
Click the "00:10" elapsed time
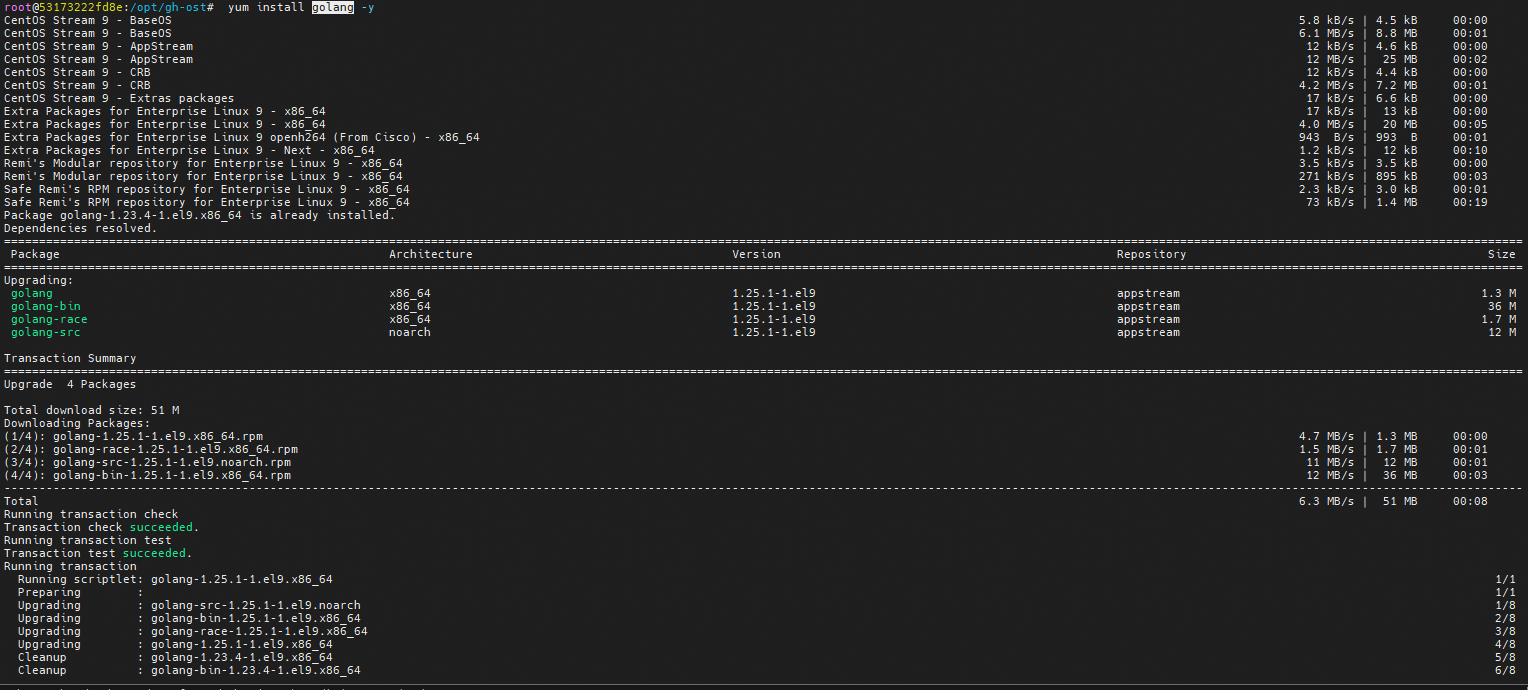[1470, 150]
